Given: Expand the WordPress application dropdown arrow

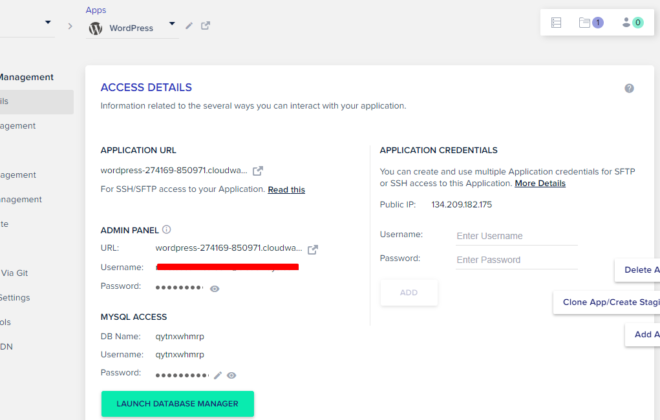Looking at the screenshot, I should (x=172, y=24).
